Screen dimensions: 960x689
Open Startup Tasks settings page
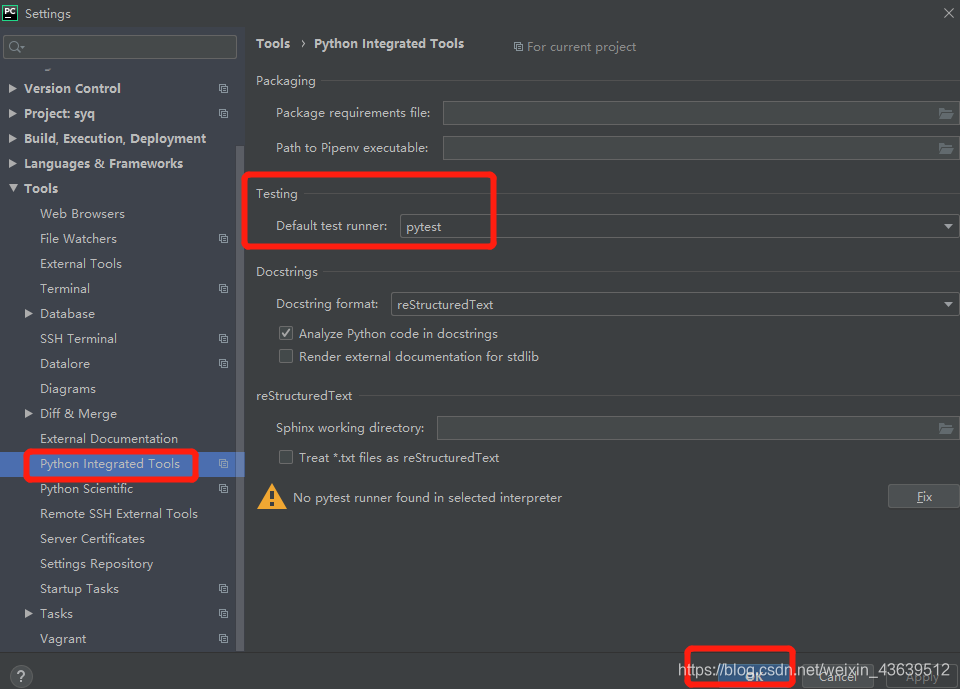click(80, 589)
